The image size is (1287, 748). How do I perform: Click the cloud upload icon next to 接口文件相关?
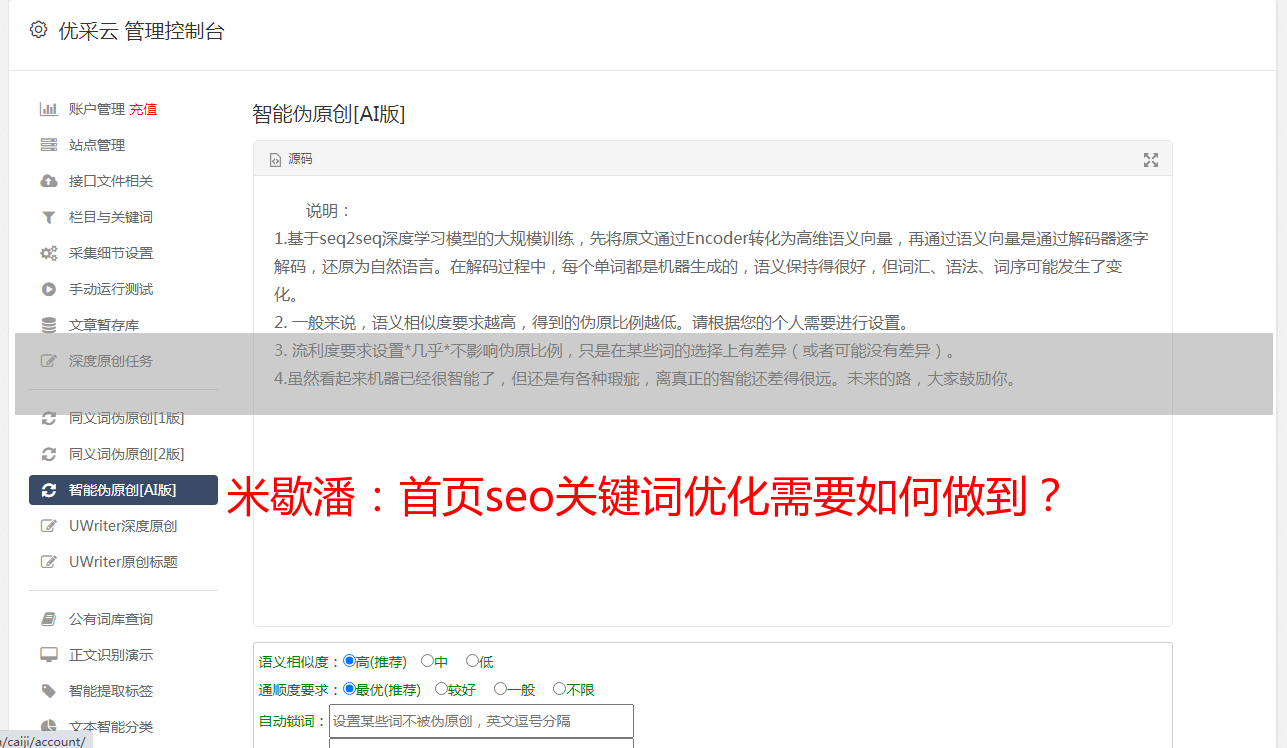(x=48, y=181)
